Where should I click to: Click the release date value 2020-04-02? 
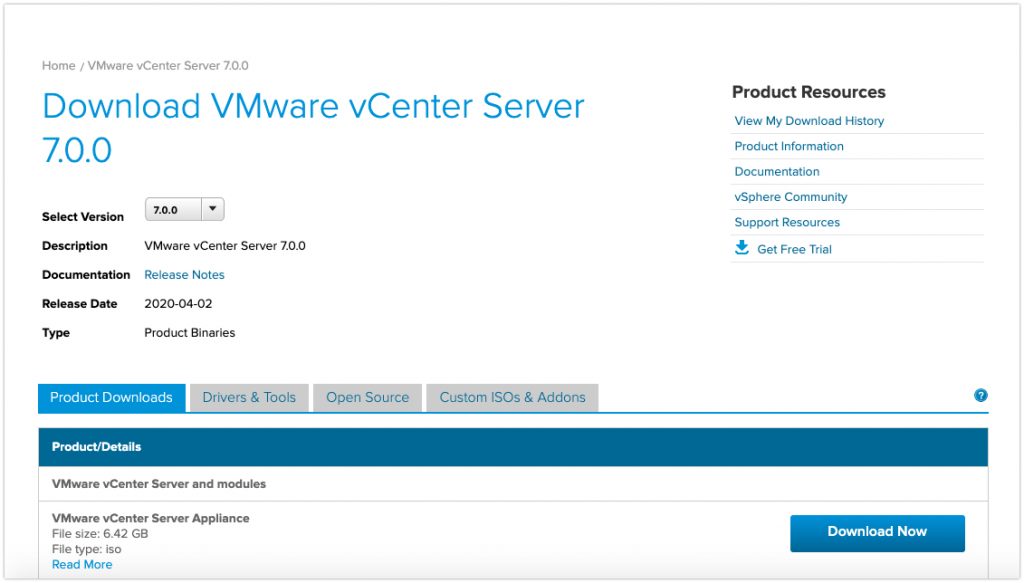point(178,304)
